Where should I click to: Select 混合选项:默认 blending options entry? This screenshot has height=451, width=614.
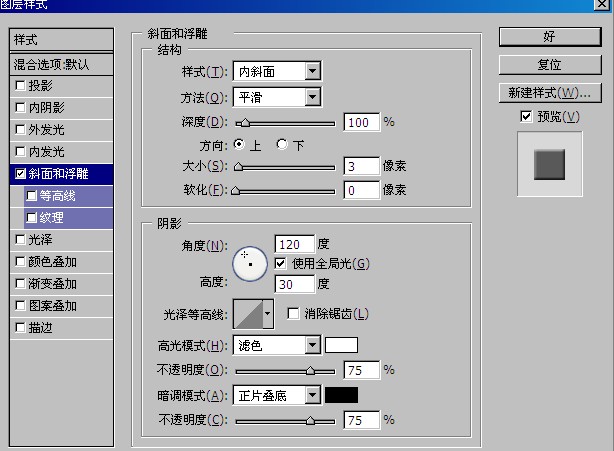[61, 64]
